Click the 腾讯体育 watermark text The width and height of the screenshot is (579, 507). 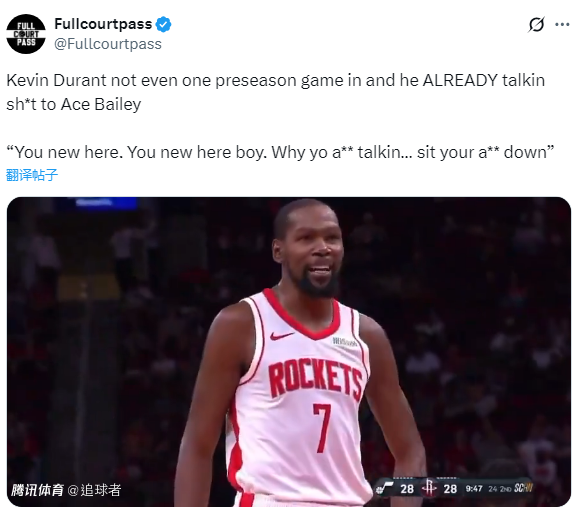[37, 490]
